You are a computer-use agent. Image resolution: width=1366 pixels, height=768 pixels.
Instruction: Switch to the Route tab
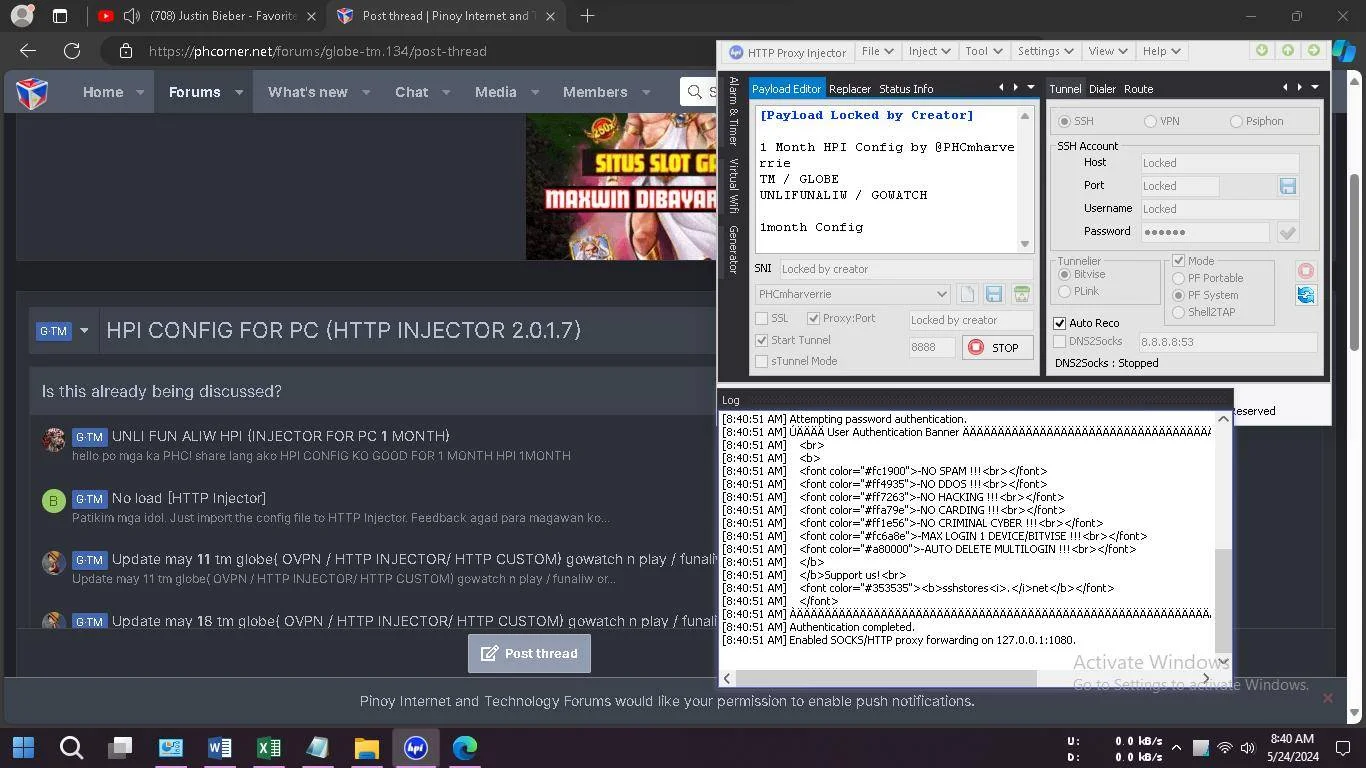point(1138,89)
